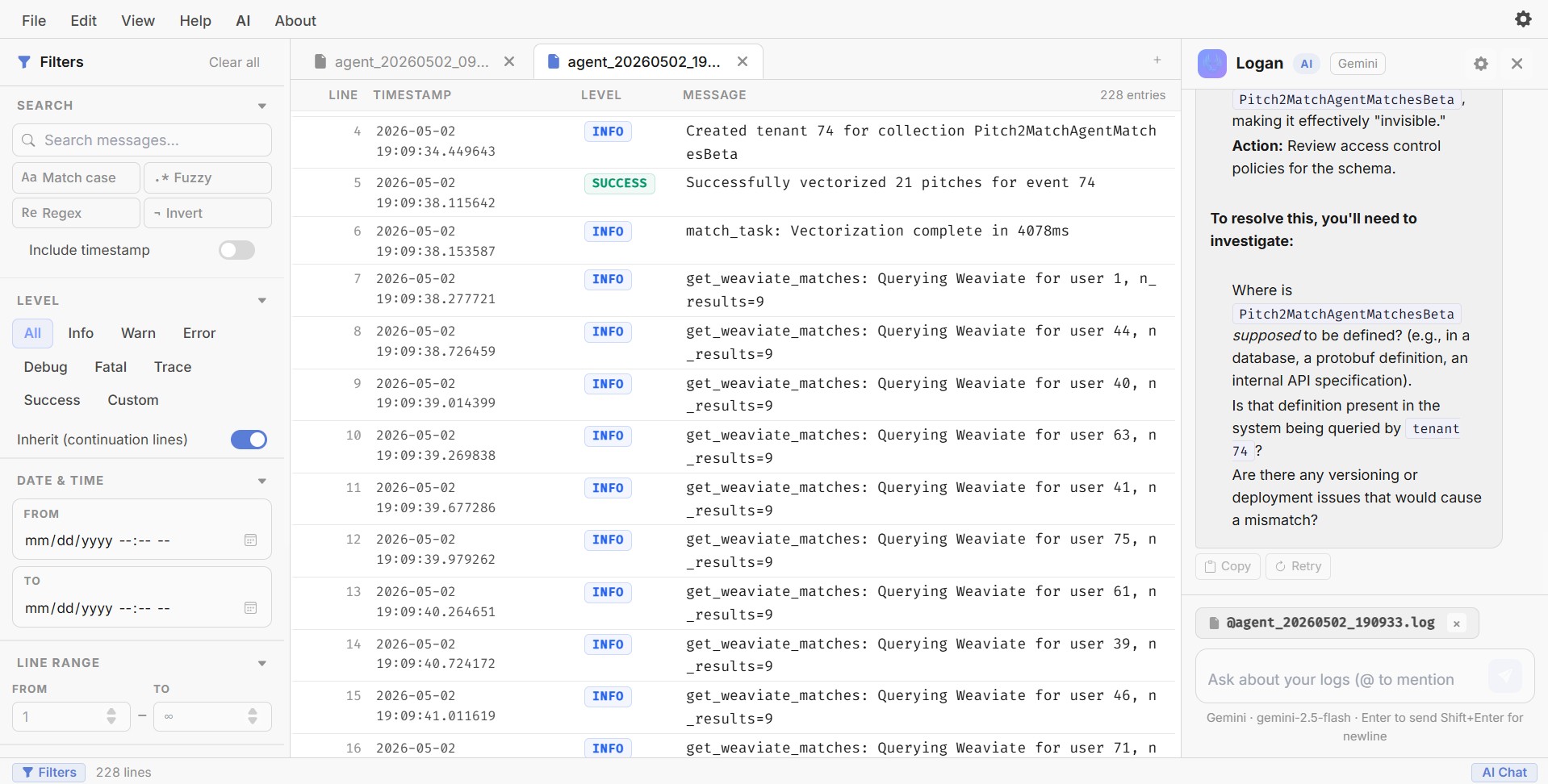Screen dimensions: 1548x784
Task: Open the AI menu
Action: (243, 20)
